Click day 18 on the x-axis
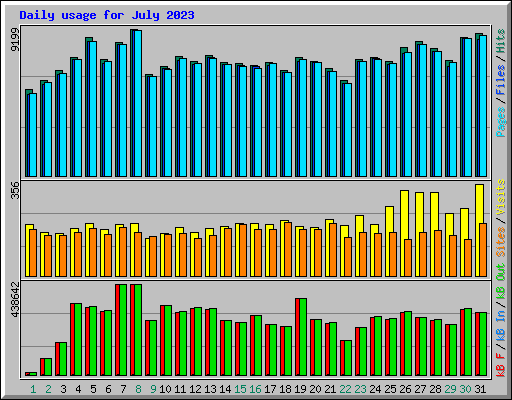Viewport: 512px width, 400px height. point(285,389)
